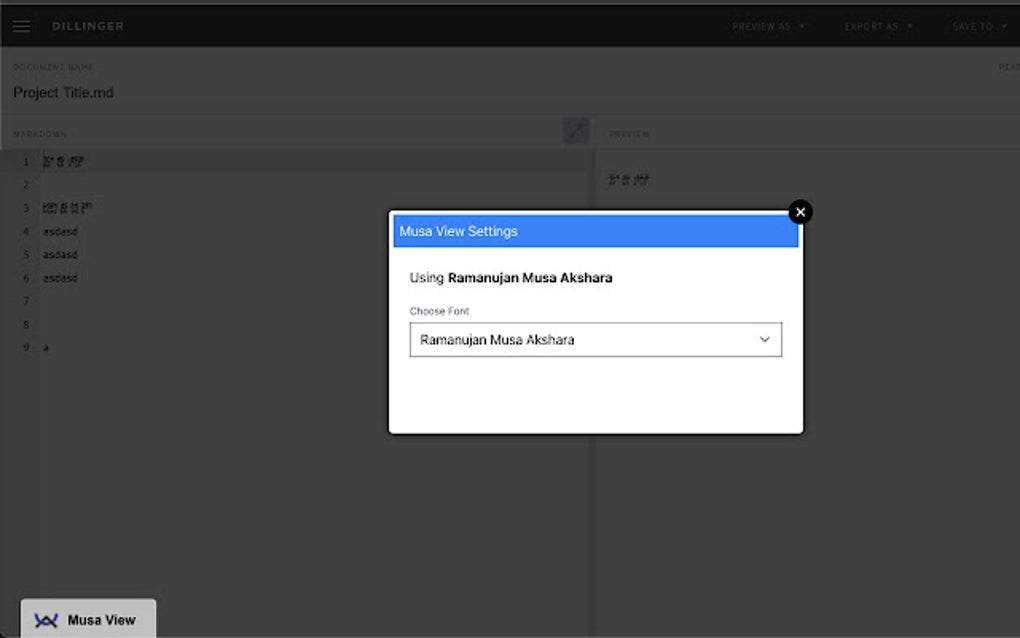Select the MARKDOWN pane header
Screen dimensions: 1020x638
tap(40, 133)
